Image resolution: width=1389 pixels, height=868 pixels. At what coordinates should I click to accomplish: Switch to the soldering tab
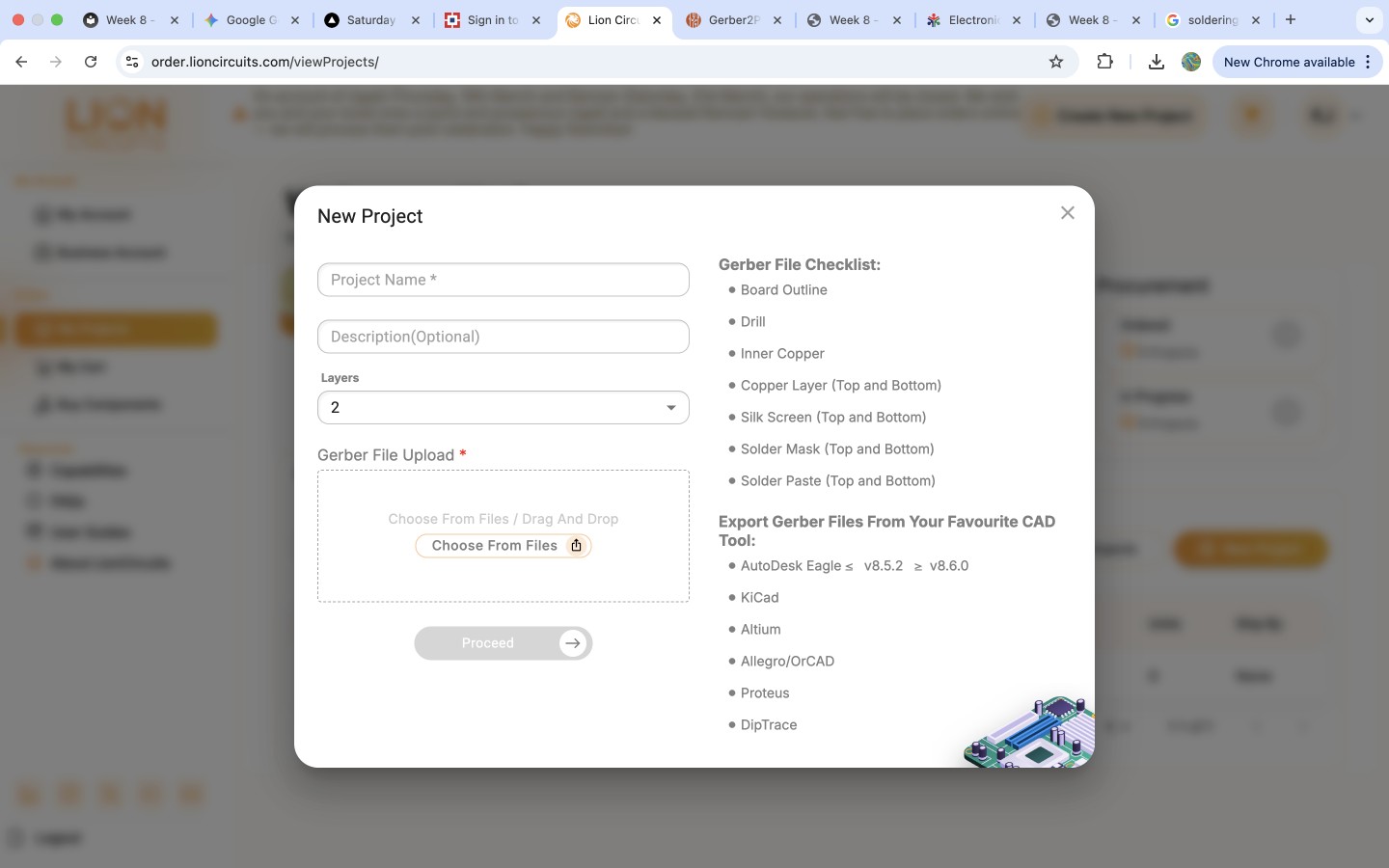(1214, 19)
